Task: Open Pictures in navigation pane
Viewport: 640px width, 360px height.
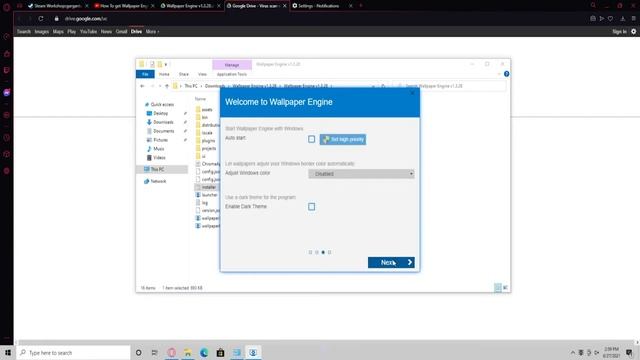Action: pyautogui.click(x=157, y=140)
